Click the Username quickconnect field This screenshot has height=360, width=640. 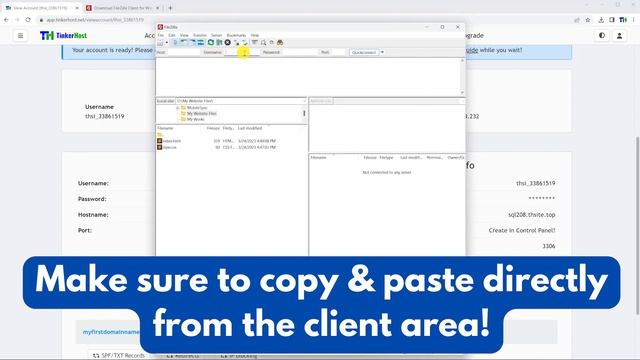(x=242, y=52)
